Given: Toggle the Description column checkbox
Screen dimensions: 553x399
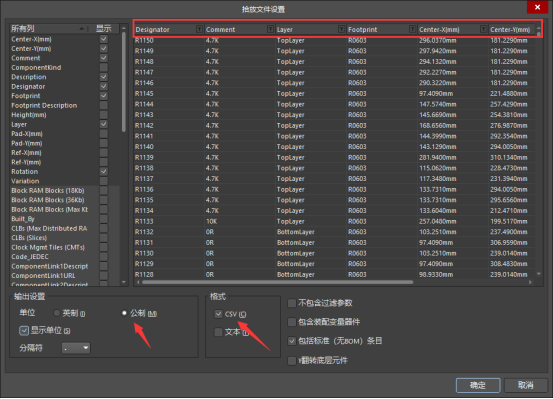Looking at the screenshot, I should [x=104, y=77].
